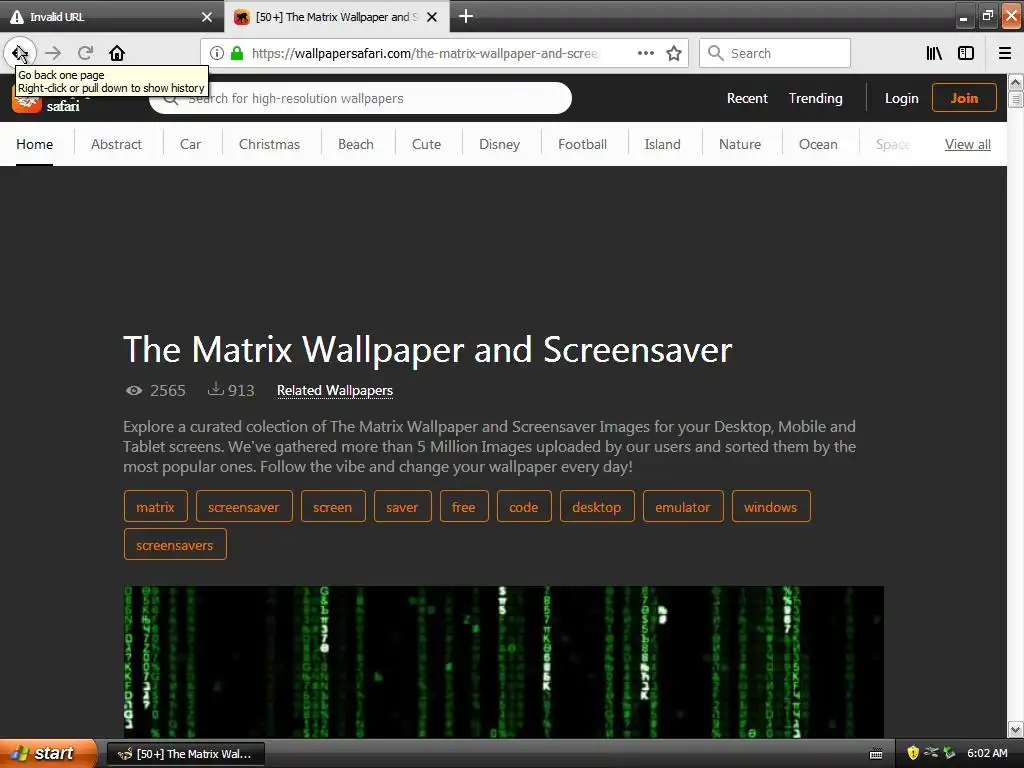Bookmark this page with the star
Image resolution: width=1024 pixels, height=768 pixels.
(674, 53)
